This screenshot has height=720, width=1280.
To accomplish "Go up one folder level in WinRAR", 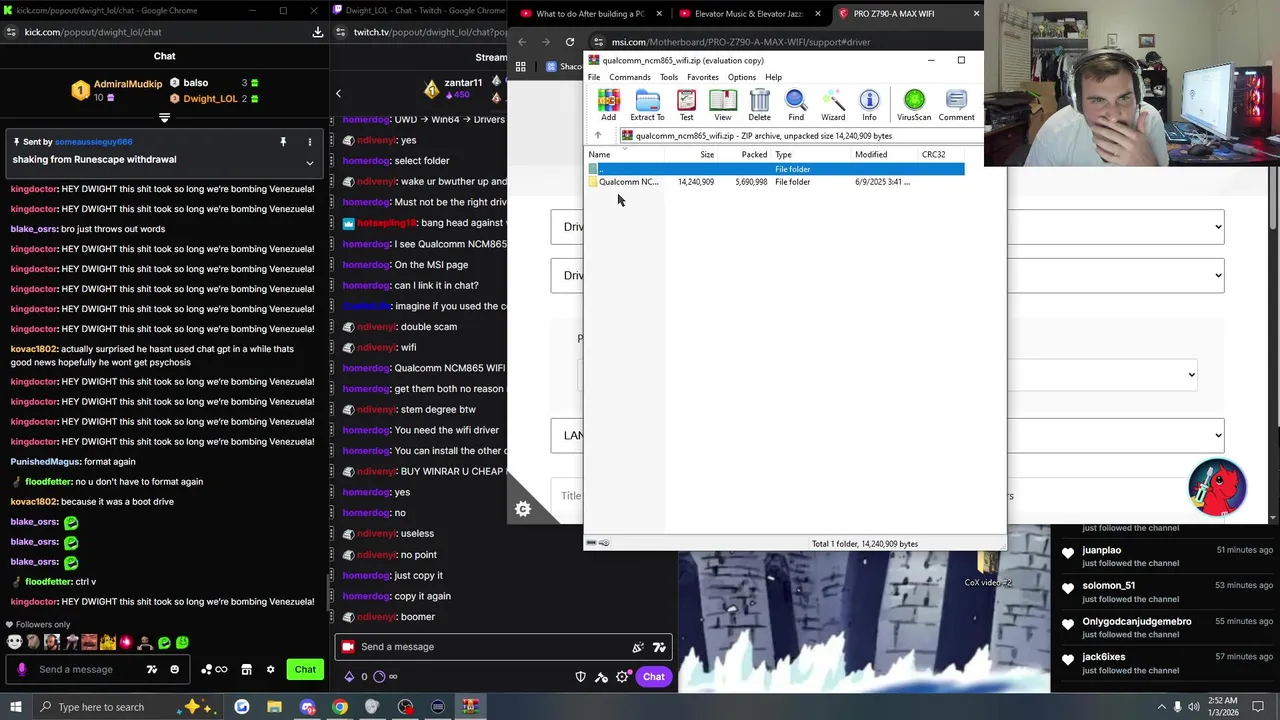I will point(598,136).
